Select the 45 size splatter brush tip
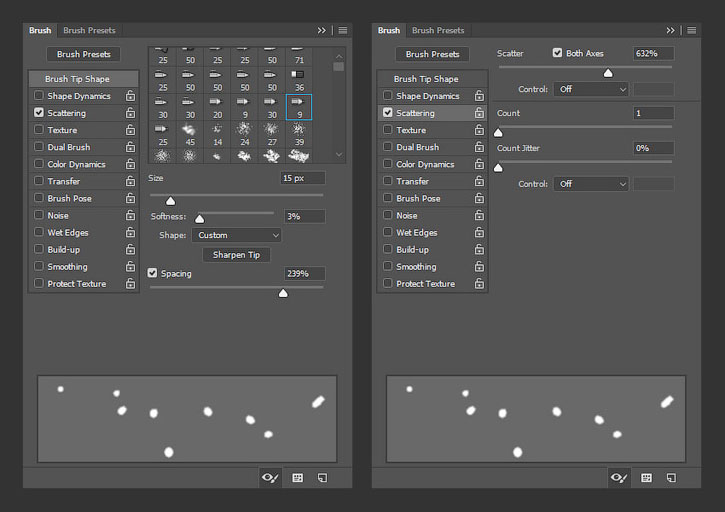This screenshot has width=725, height=512. click(x=190, y=135)
